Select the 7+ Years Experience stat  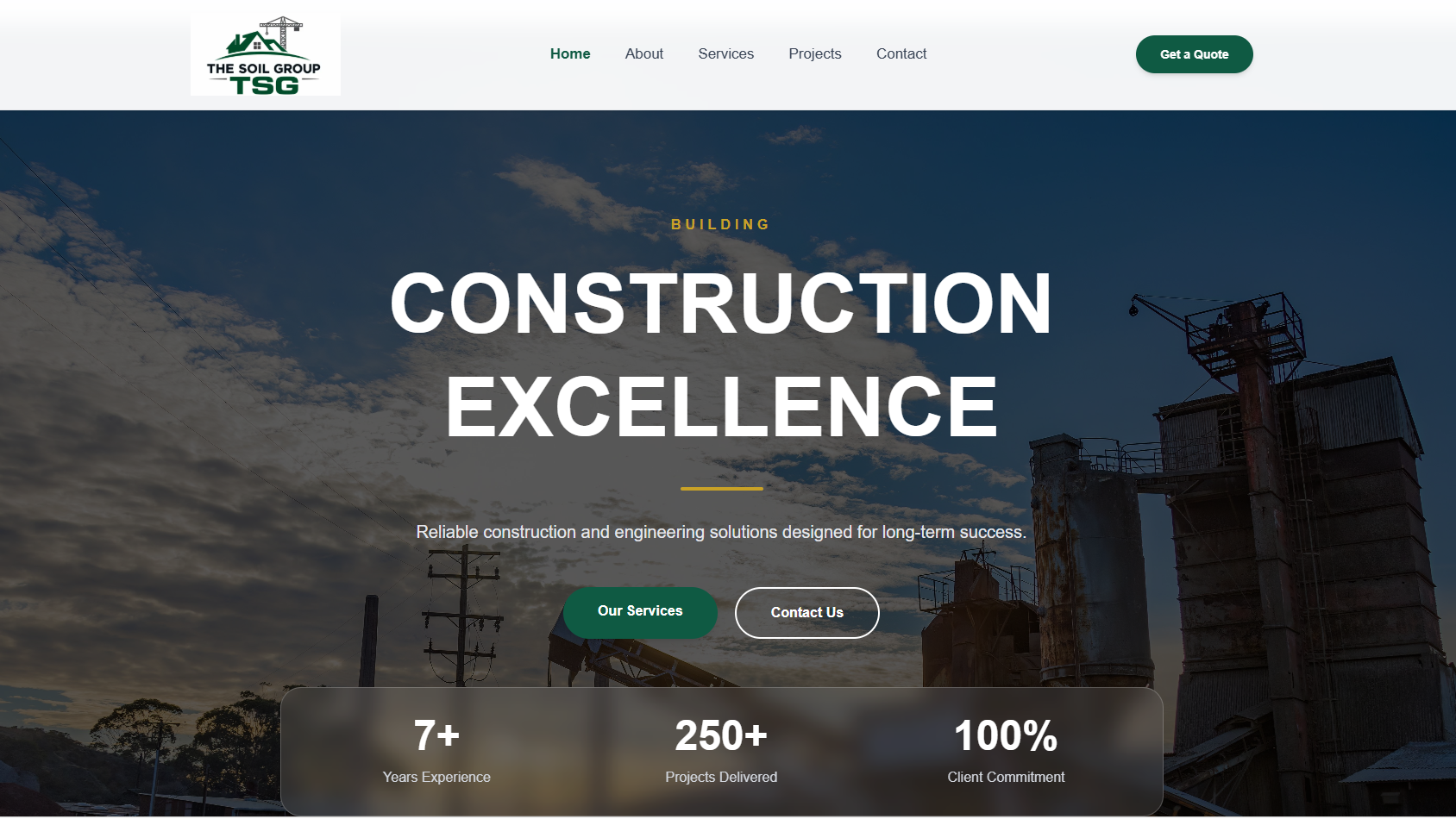click(436, 750)
